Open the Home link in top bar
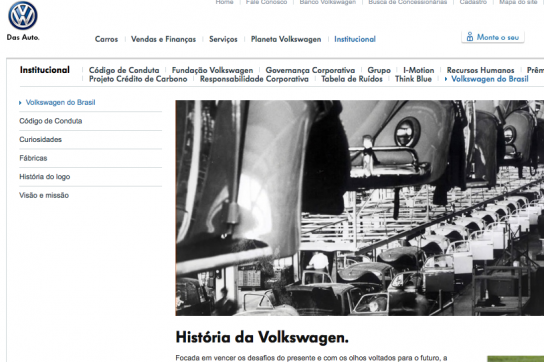The image size is (544, 362). pos(224,2)
